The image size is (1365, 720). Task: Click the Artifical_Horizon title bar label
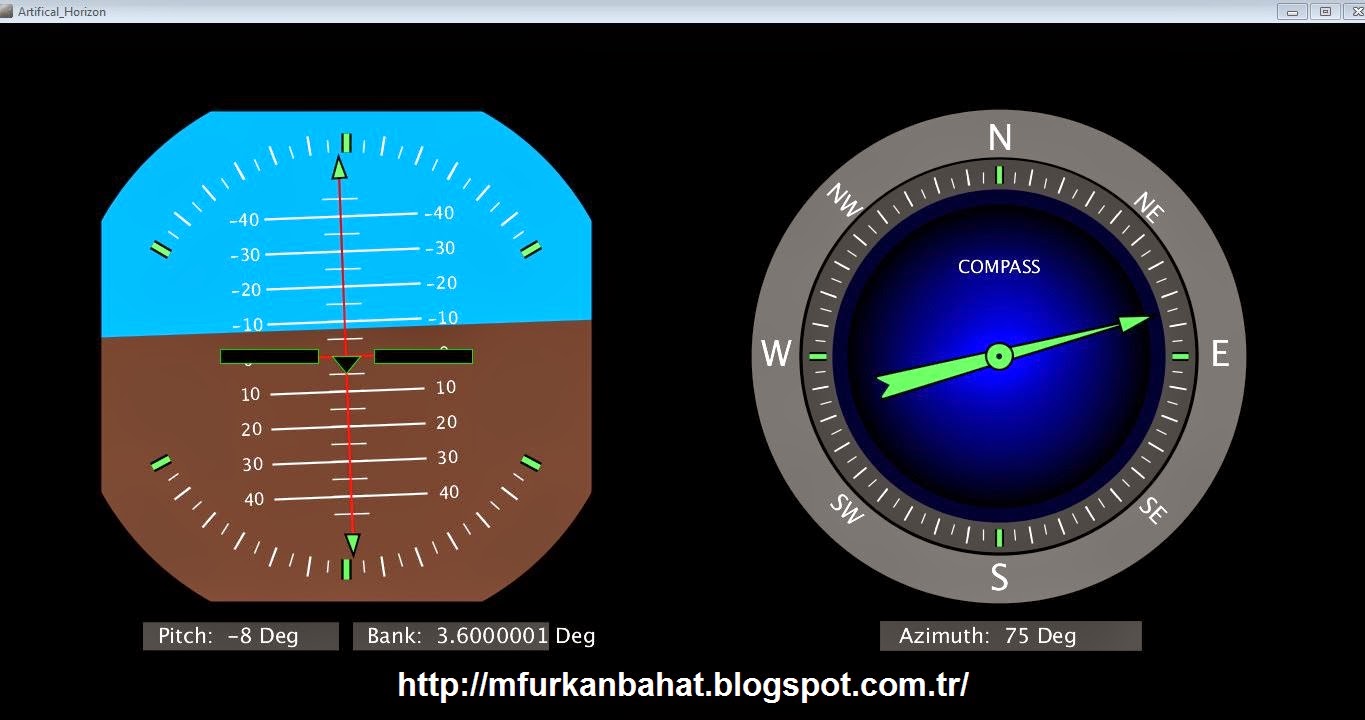coord(60,11)
